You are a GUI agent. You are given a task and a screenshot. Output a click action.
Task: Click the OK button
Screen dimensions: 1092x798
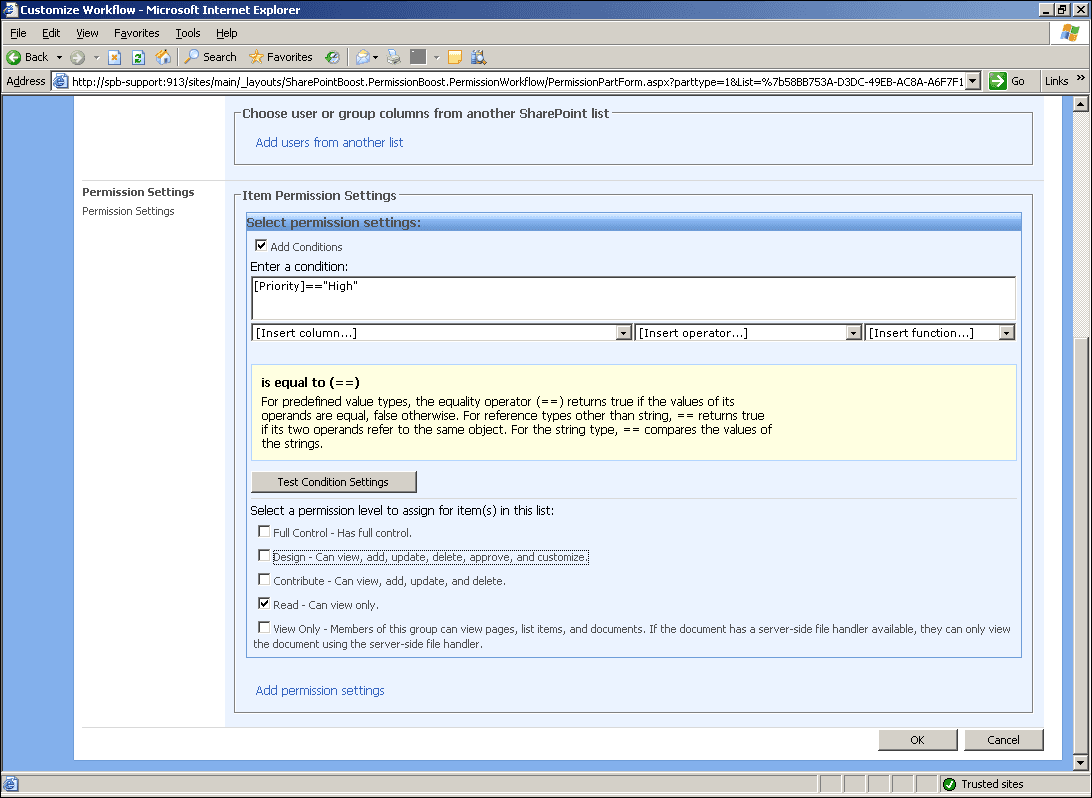click(x=917, y=740)
